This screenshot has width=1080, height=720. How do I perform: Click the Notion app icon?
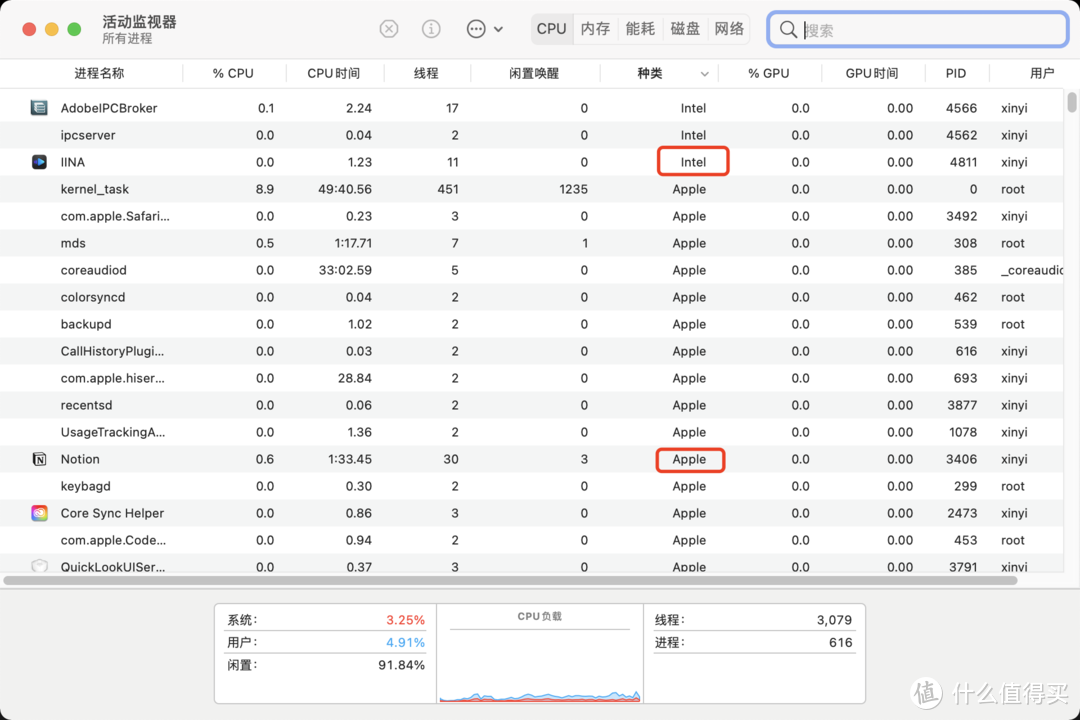pos(38,458)
